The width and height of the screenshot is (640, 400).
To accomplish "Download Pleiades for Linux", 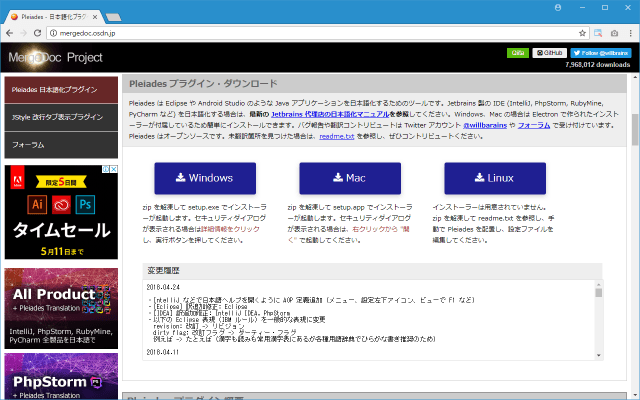I will tap(495, 178).
